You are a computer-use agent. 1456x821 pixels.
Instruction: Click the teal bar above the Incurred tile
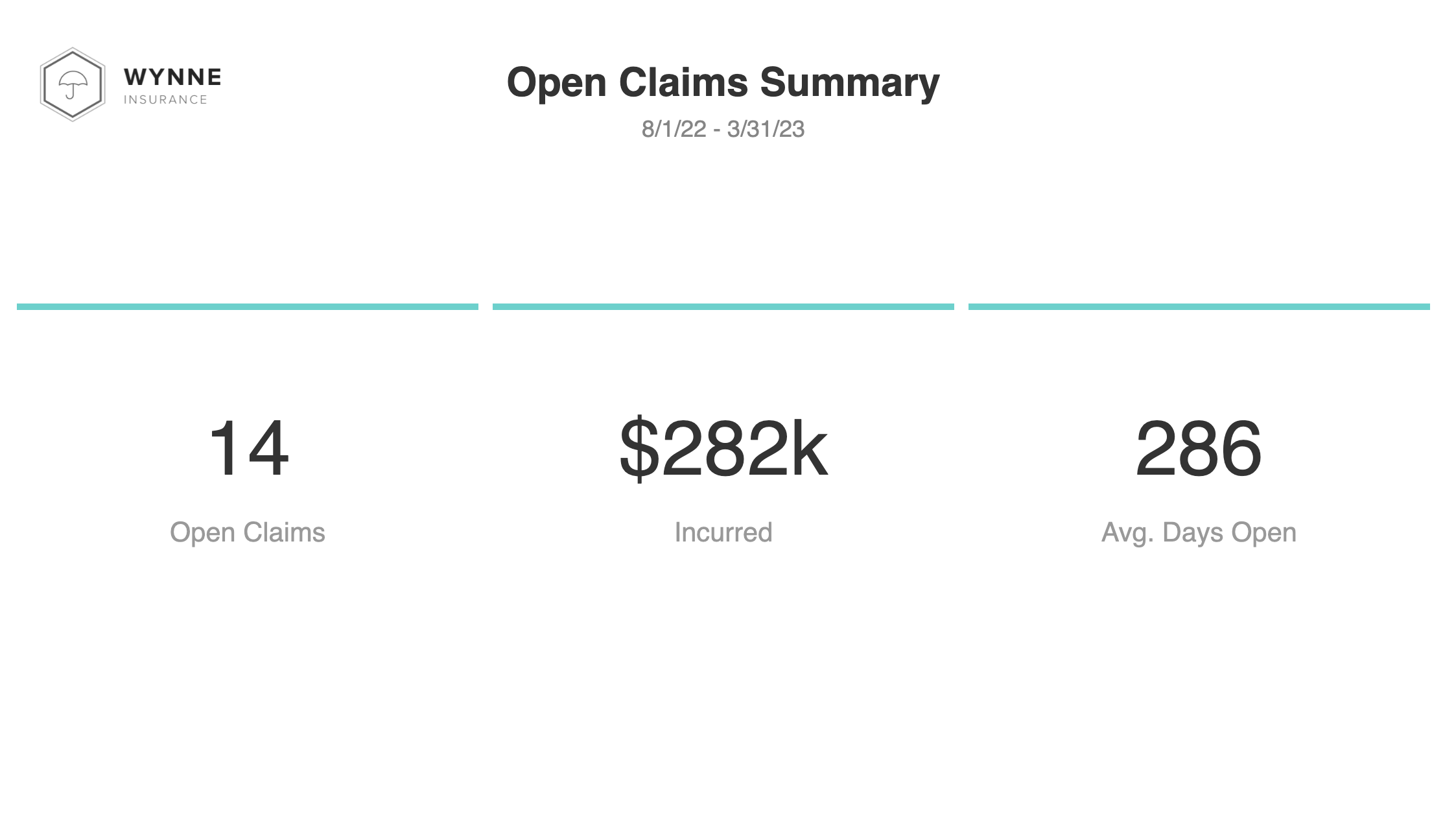tap(723, 307)
